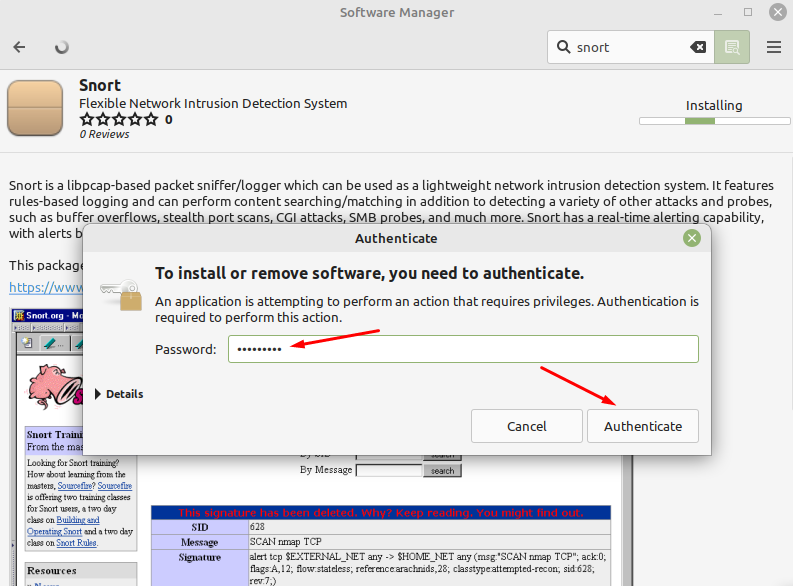This screenshot has height=586, width=793.
Task: Go back using the back arrow
Action: click(20, 47)
